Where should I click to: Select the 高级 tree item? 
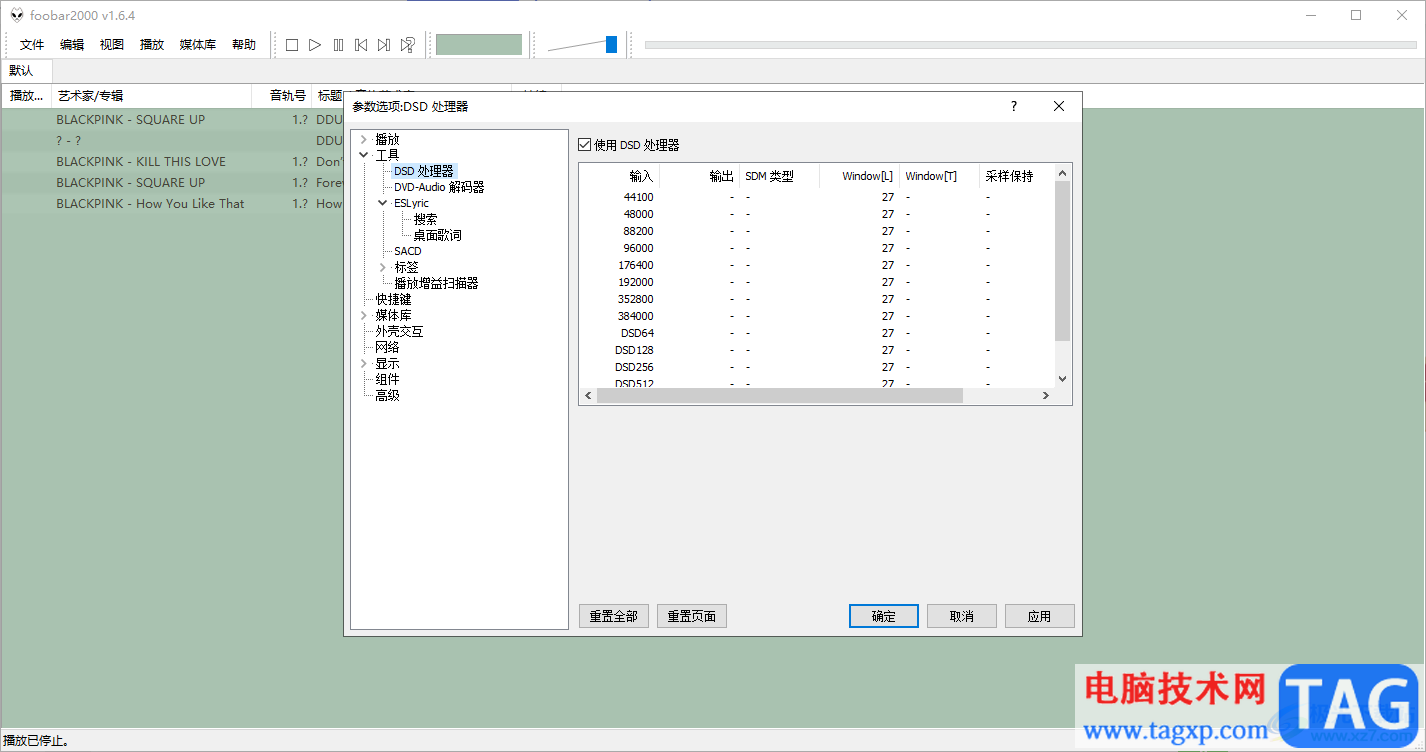(387, 395)
